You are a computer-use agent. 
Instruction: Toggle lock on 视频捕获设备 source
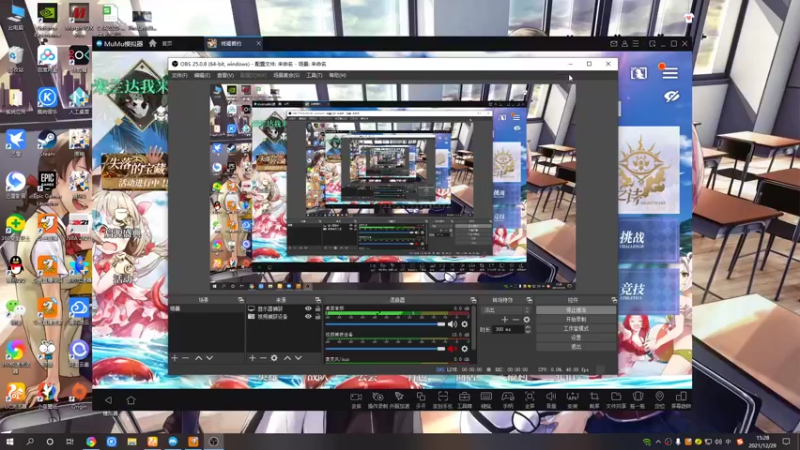click(317, 317)
